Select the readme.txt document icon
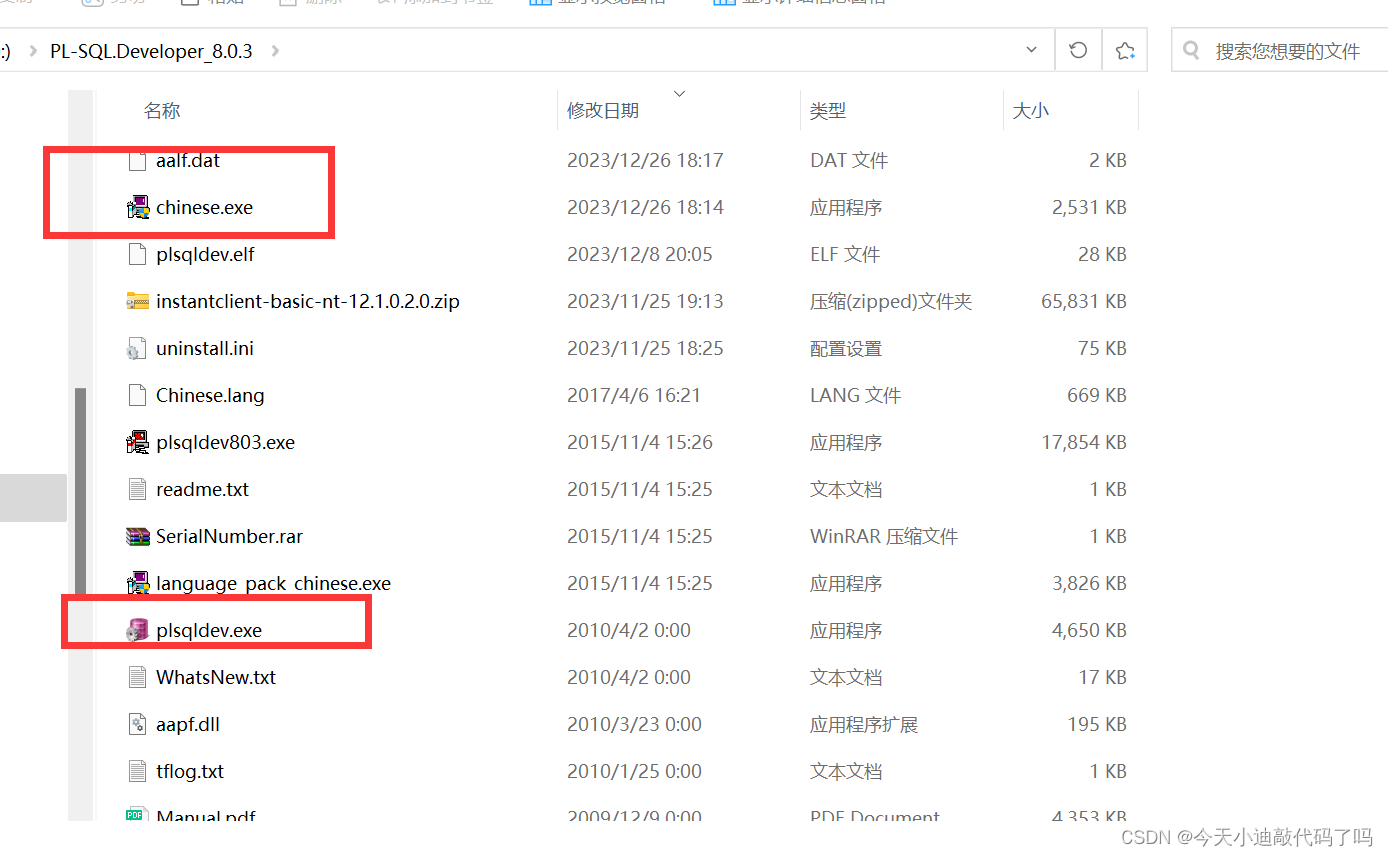This screenshot has width=1388, height=856. [x=137, y=489]
